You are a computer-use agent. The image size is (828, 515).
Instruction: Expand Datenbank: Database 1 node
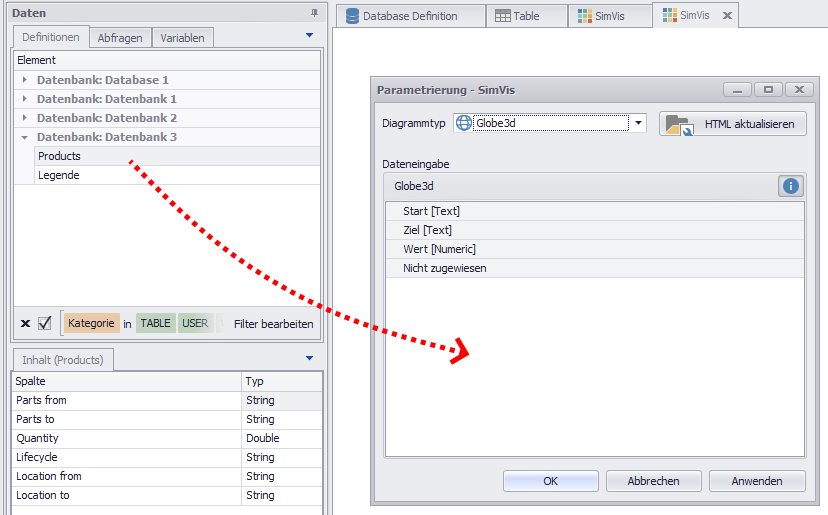pos(24,80)
